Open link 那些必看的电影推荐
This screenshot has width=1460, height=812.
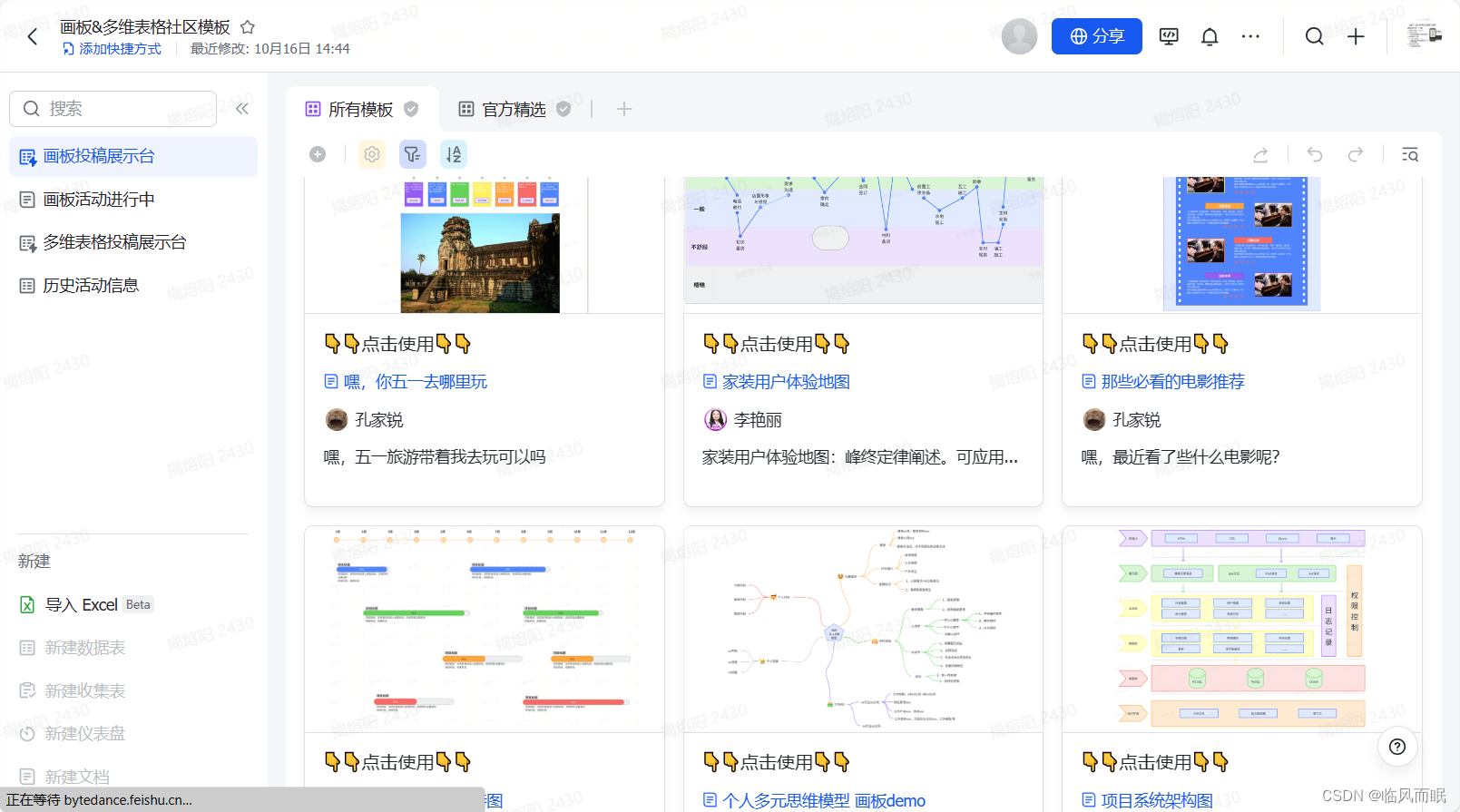[x=1163, y=382]
